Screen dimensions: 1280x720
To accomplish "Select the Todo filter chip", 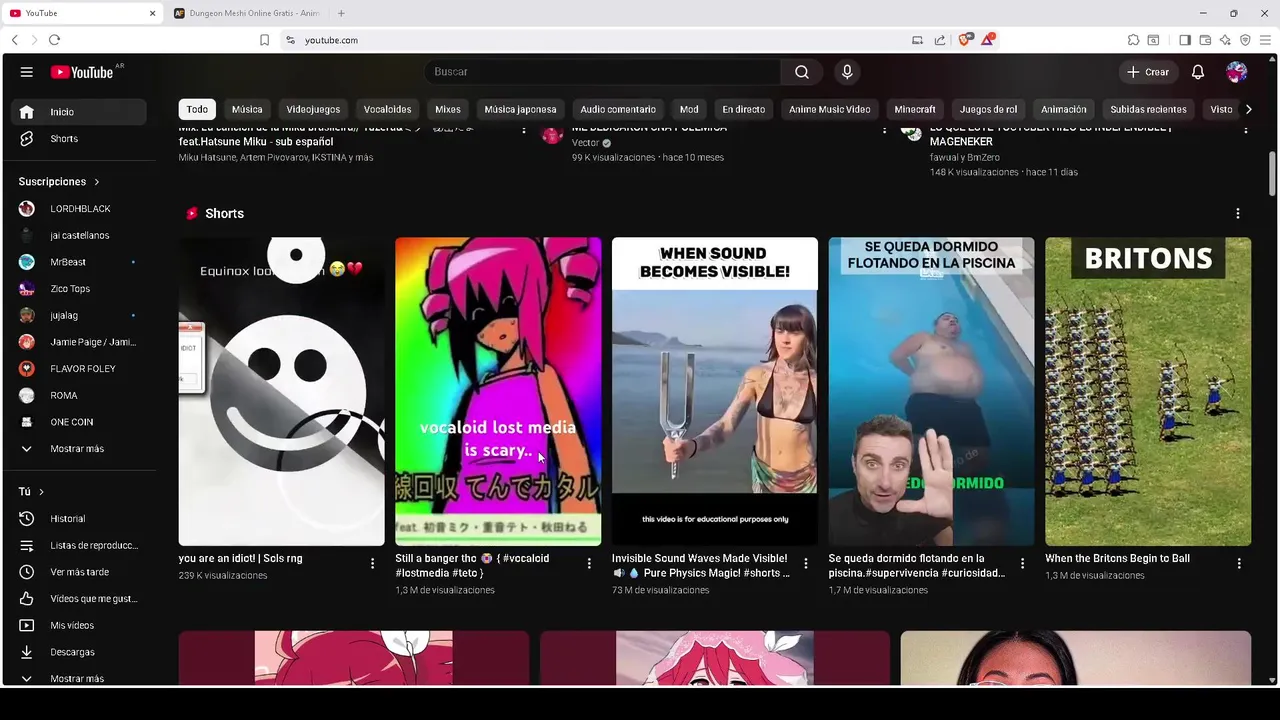I will pos(197,109).
